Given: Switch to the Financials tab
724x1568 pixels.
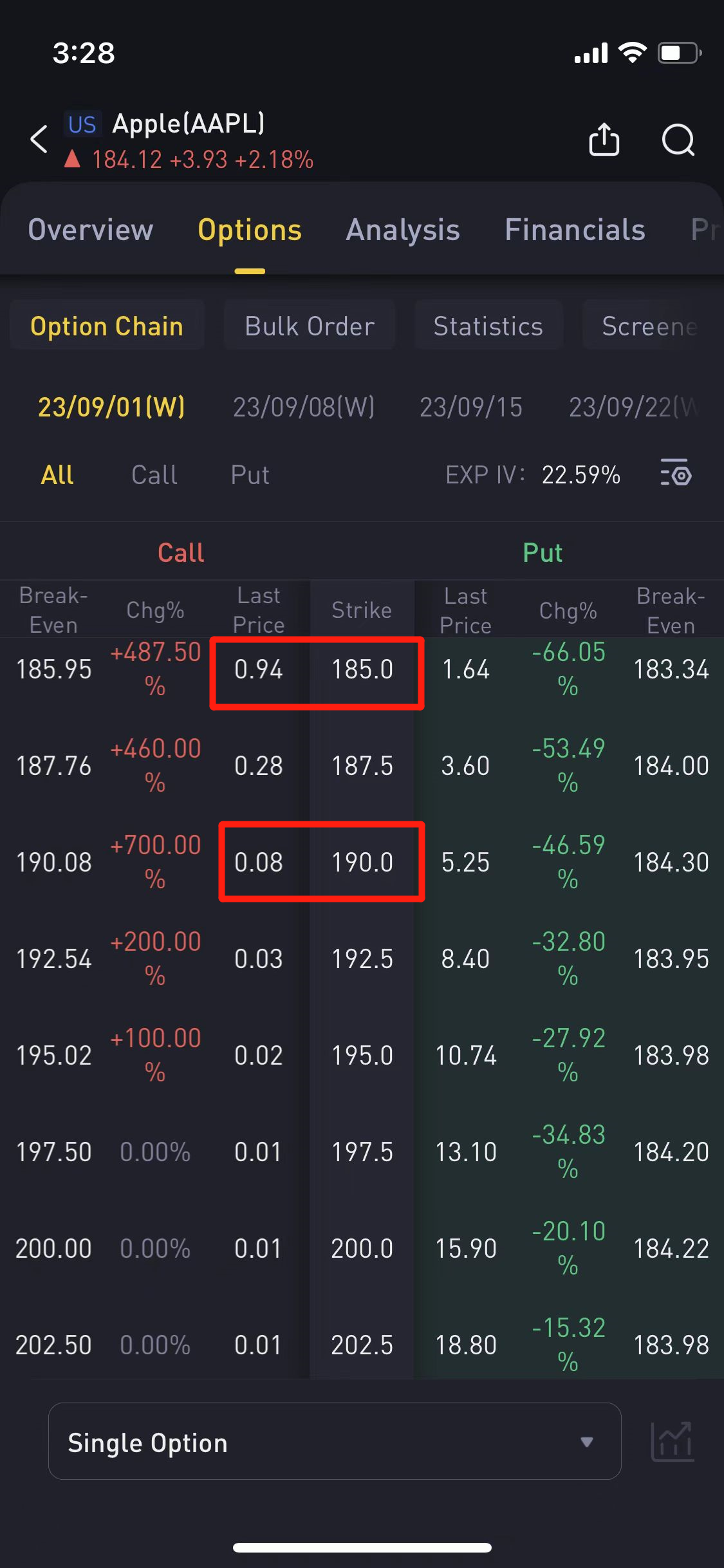Looking at the screenshot, I should (x=575, y=230).
